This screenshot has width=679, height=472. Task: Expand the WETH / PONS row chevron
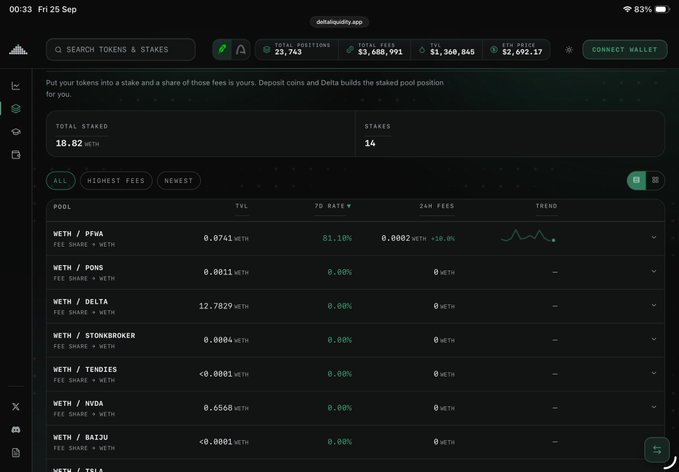654,272
